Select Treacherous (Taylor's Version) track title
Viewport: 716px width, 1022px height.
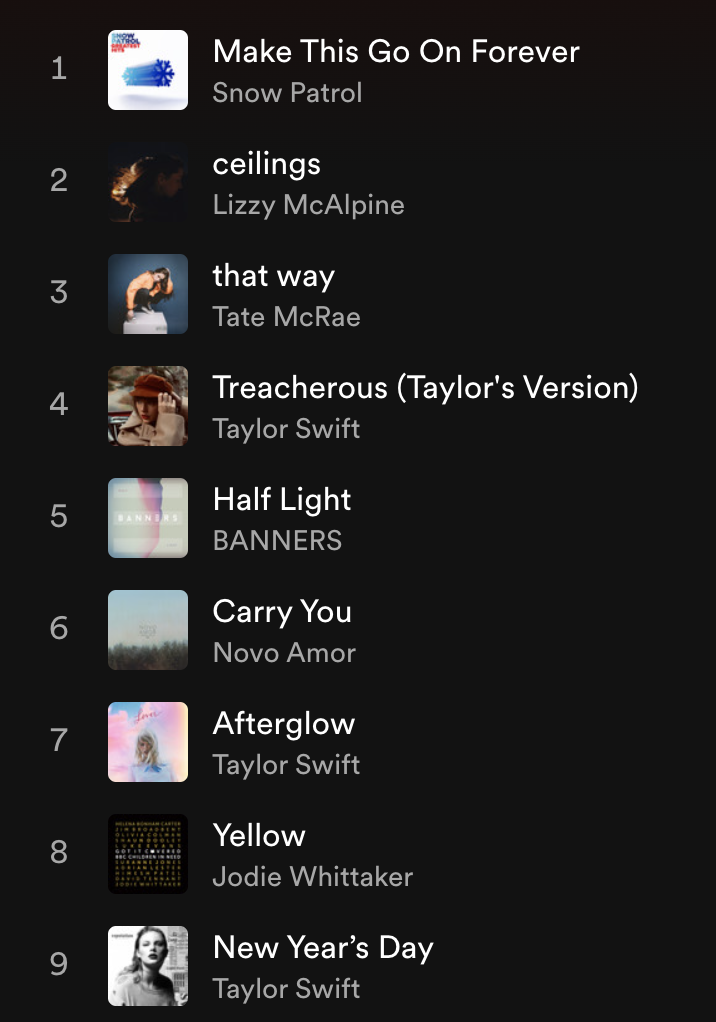tap(425, 388)
